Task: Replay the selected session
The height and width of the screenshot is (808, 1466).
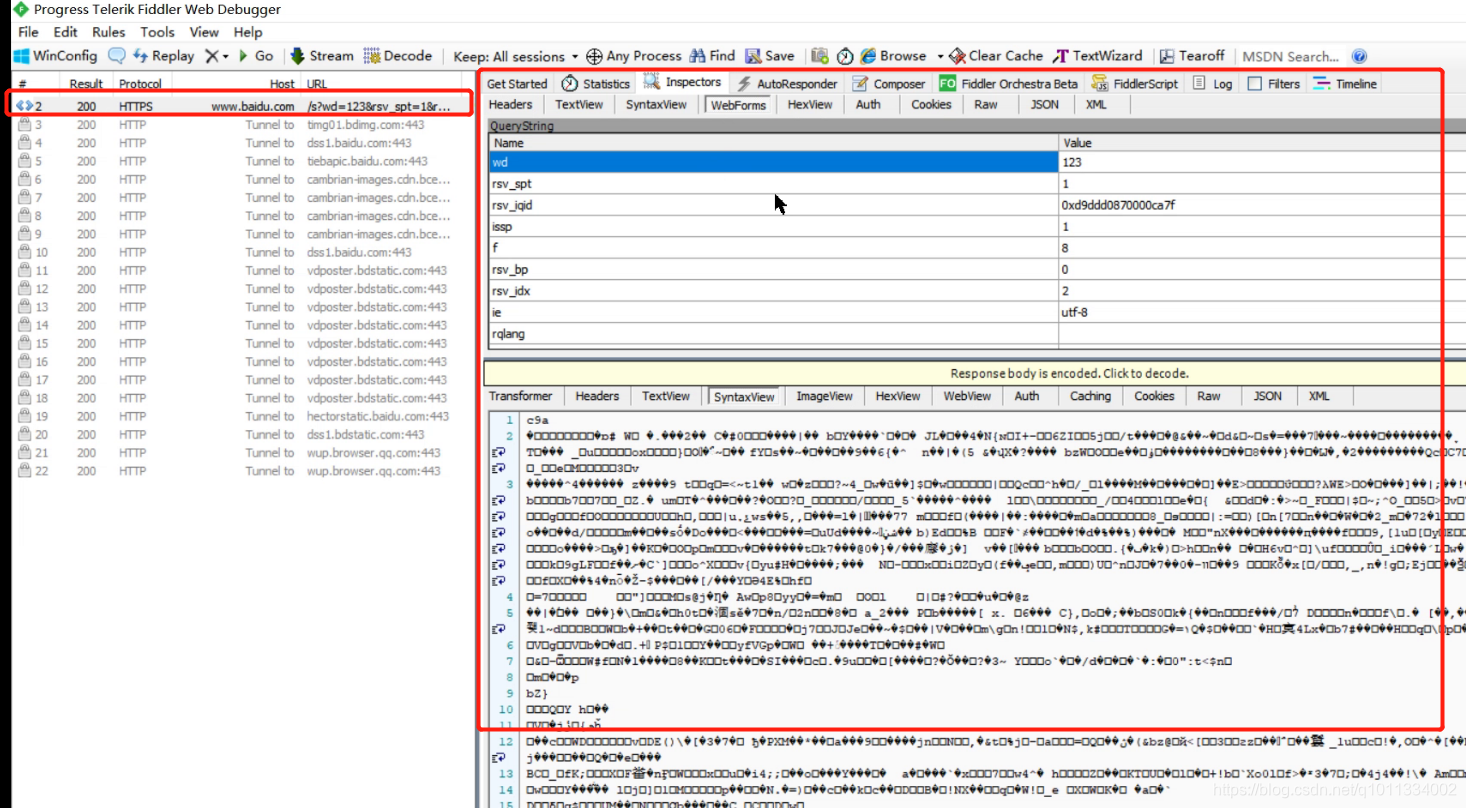Action: click(163, 56)
